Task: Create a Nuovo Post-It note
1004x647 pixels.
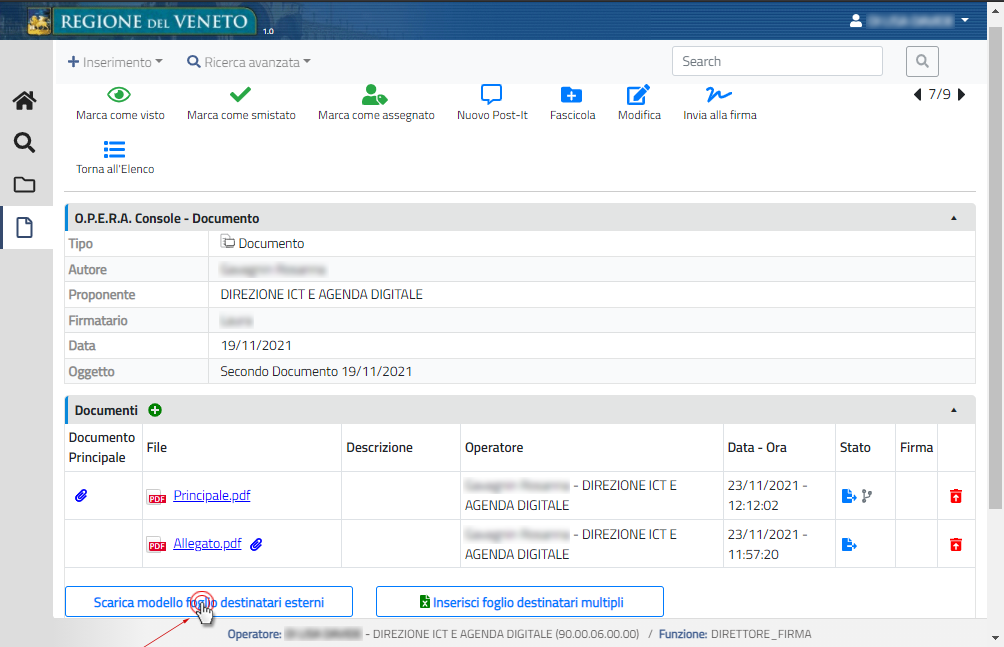Action: tap(491, 95)
